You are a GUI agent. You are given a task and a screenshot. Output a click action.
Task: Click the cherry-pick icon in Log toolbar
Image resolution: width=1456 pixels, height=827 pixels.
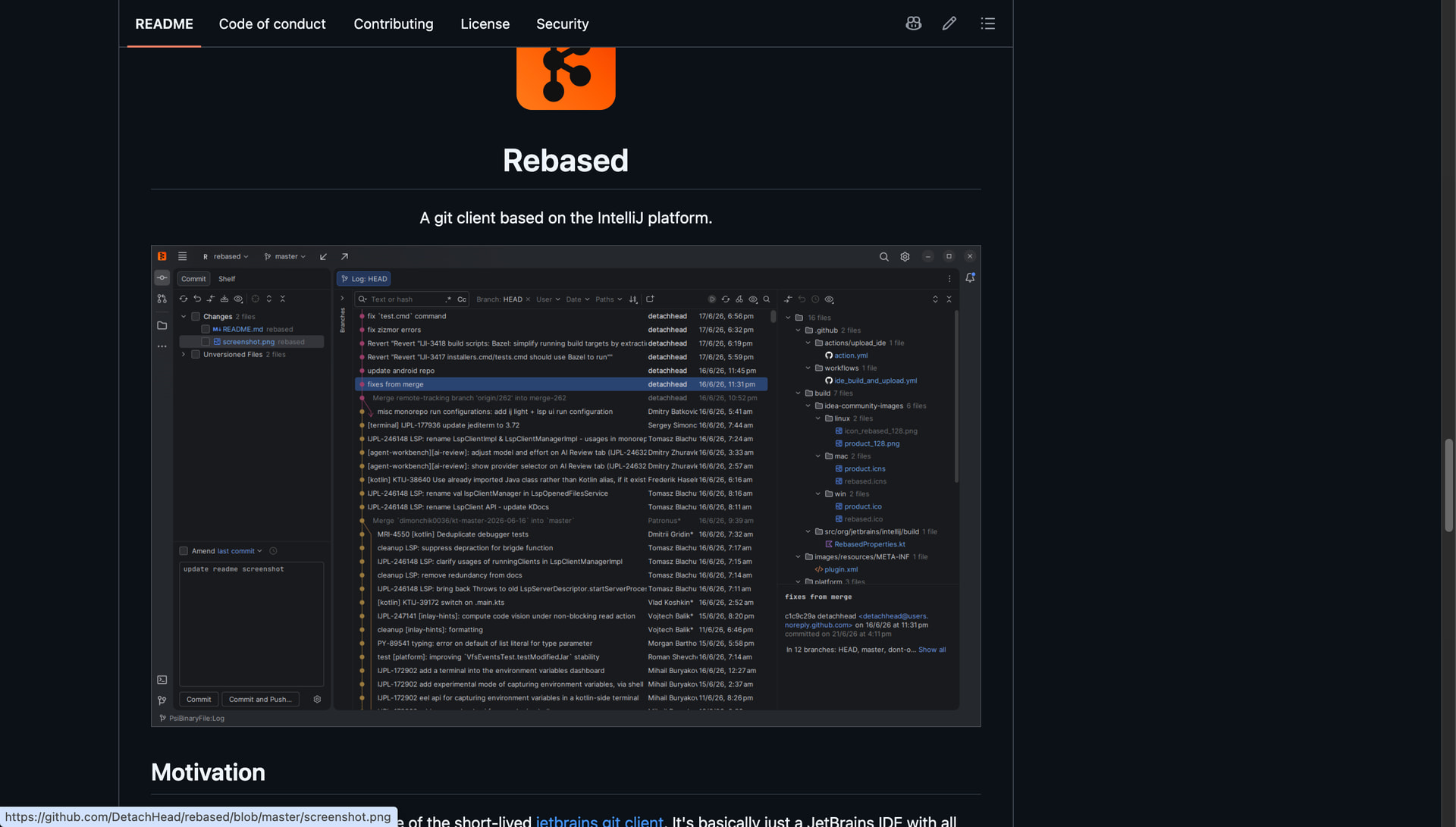click(x=739, y=299)
